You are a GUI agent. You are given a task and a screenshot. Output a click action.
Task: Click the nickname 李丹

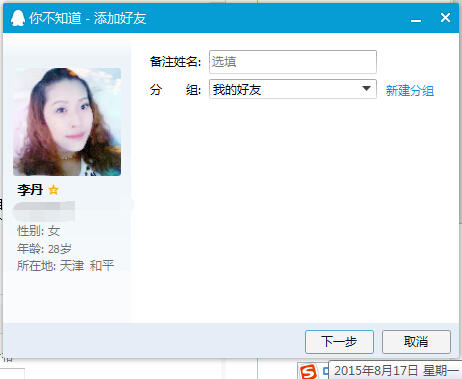(30, 190)
